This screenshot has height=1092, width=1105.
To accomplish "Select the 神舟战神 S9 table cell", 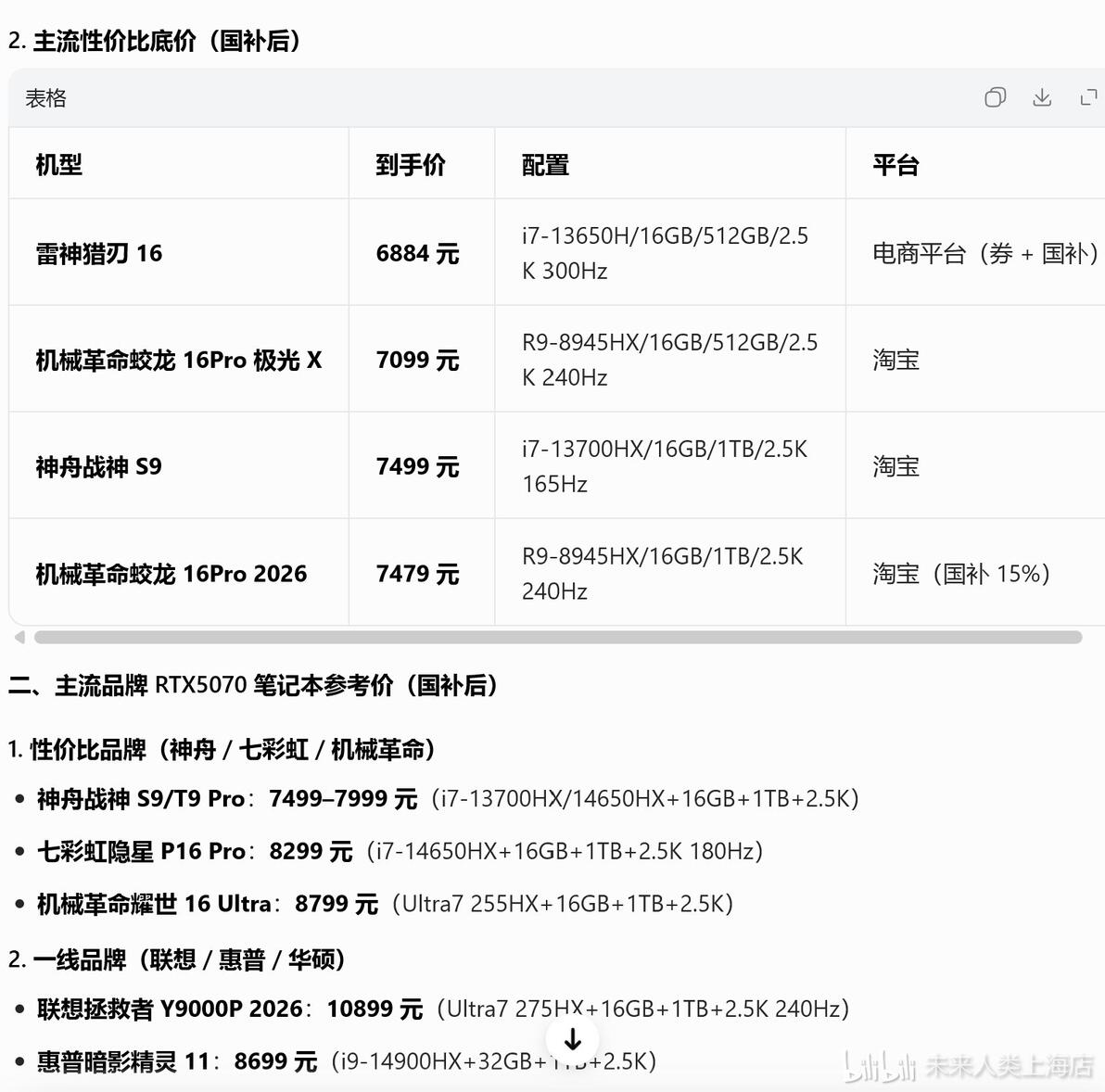I will pyautogui.click(x=178, y=465).
